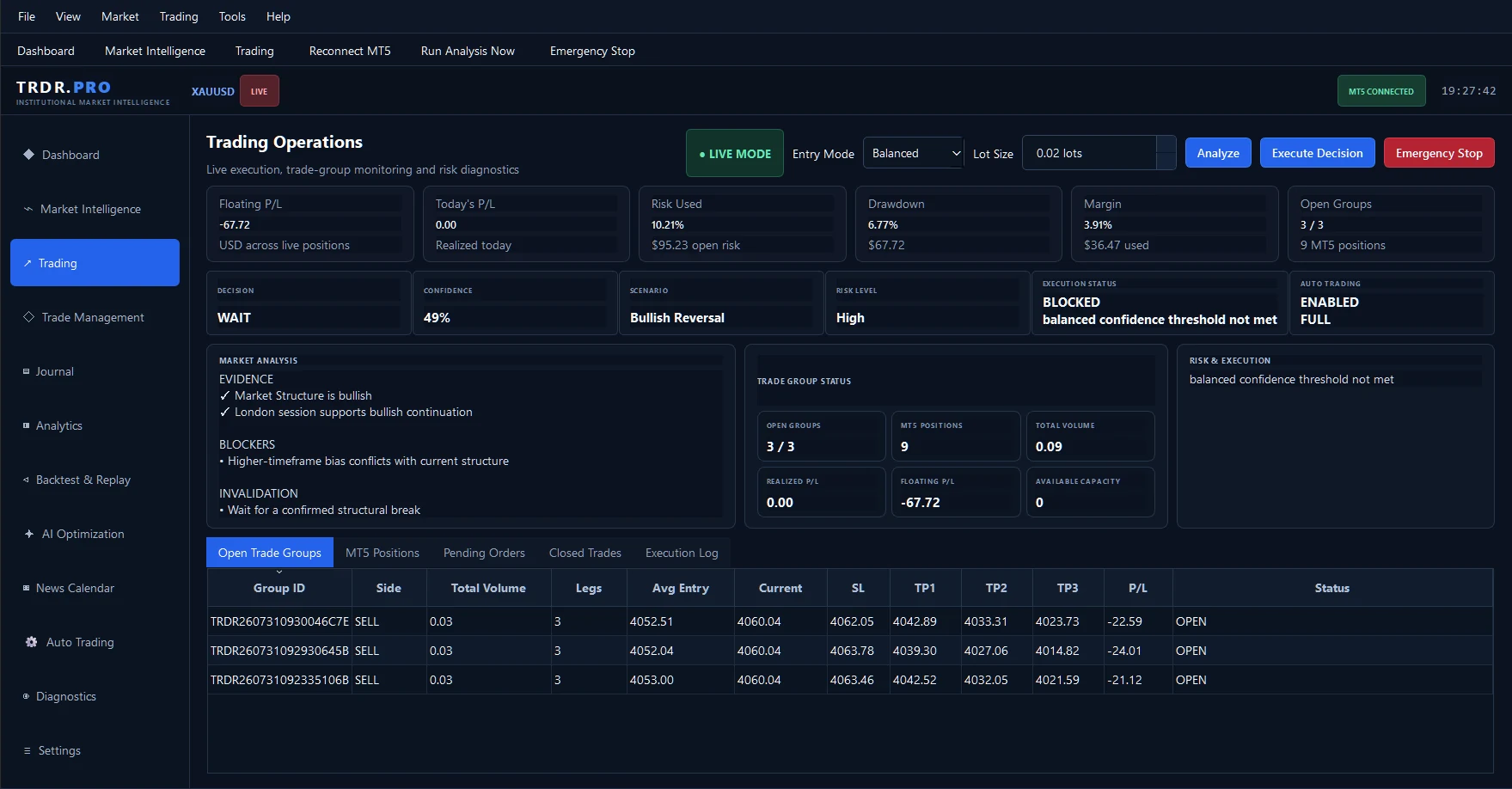This screenshot has height=789, width=1512.
Task: Click the Trading arrow icon in sidebar
Action: point(28,263)
